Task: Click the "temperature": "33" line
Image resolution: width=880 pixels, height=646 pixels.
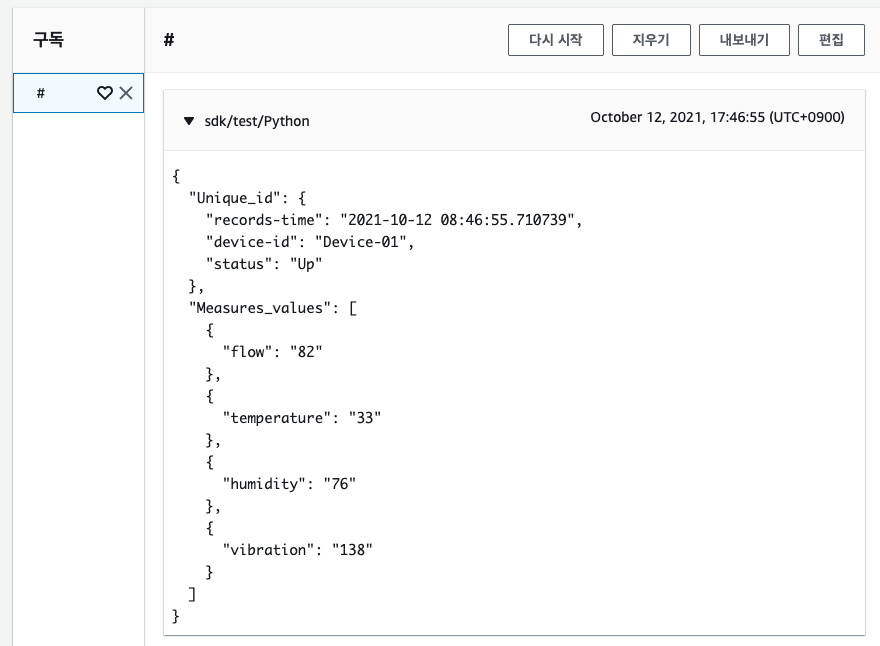Action: [x=302, y=418]
